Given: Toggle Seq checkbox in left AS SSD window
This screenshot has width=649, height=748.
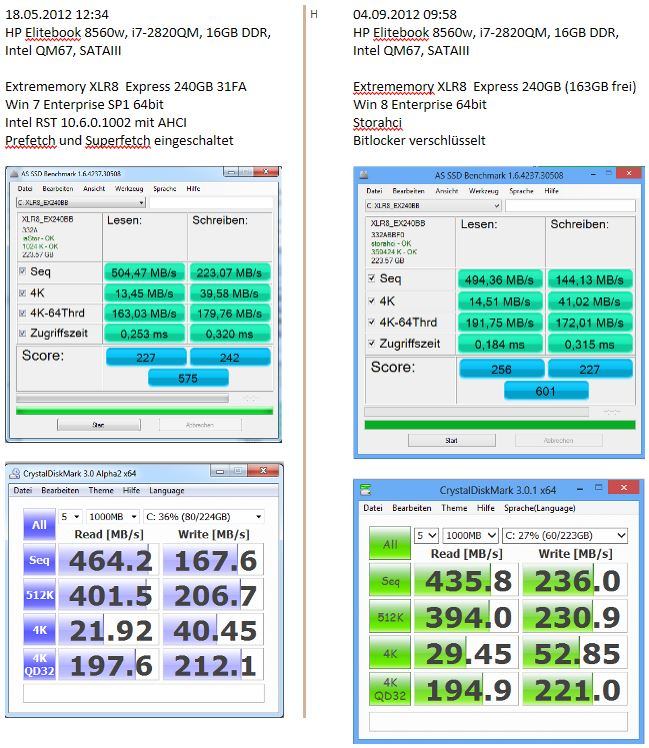Looking at the screenshot, I should point(22,271).
